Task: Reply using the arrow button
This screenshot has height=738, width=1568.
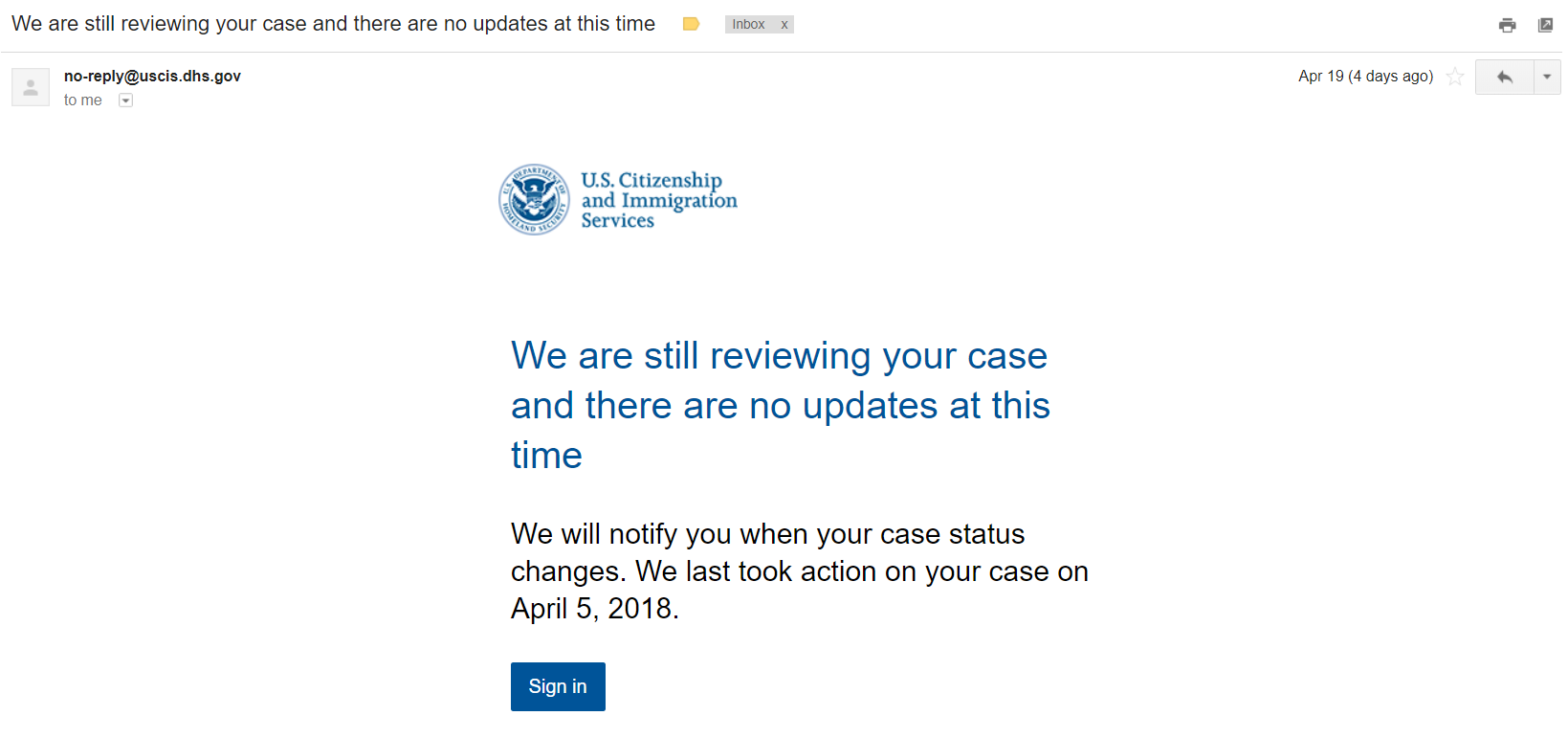Action: point(1504,77)
